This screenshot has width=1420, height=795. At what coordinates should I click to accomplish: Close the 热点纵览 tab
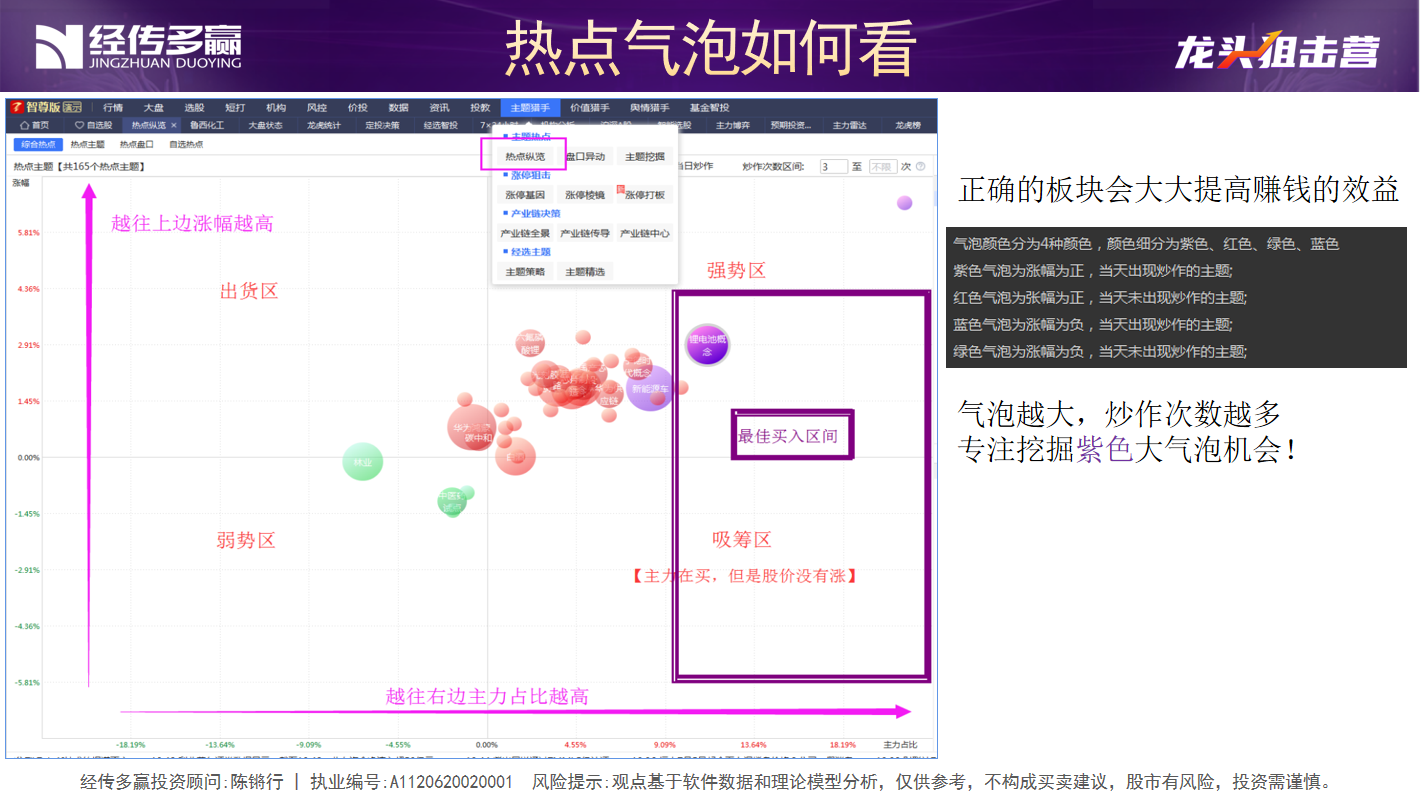point(173,125)
